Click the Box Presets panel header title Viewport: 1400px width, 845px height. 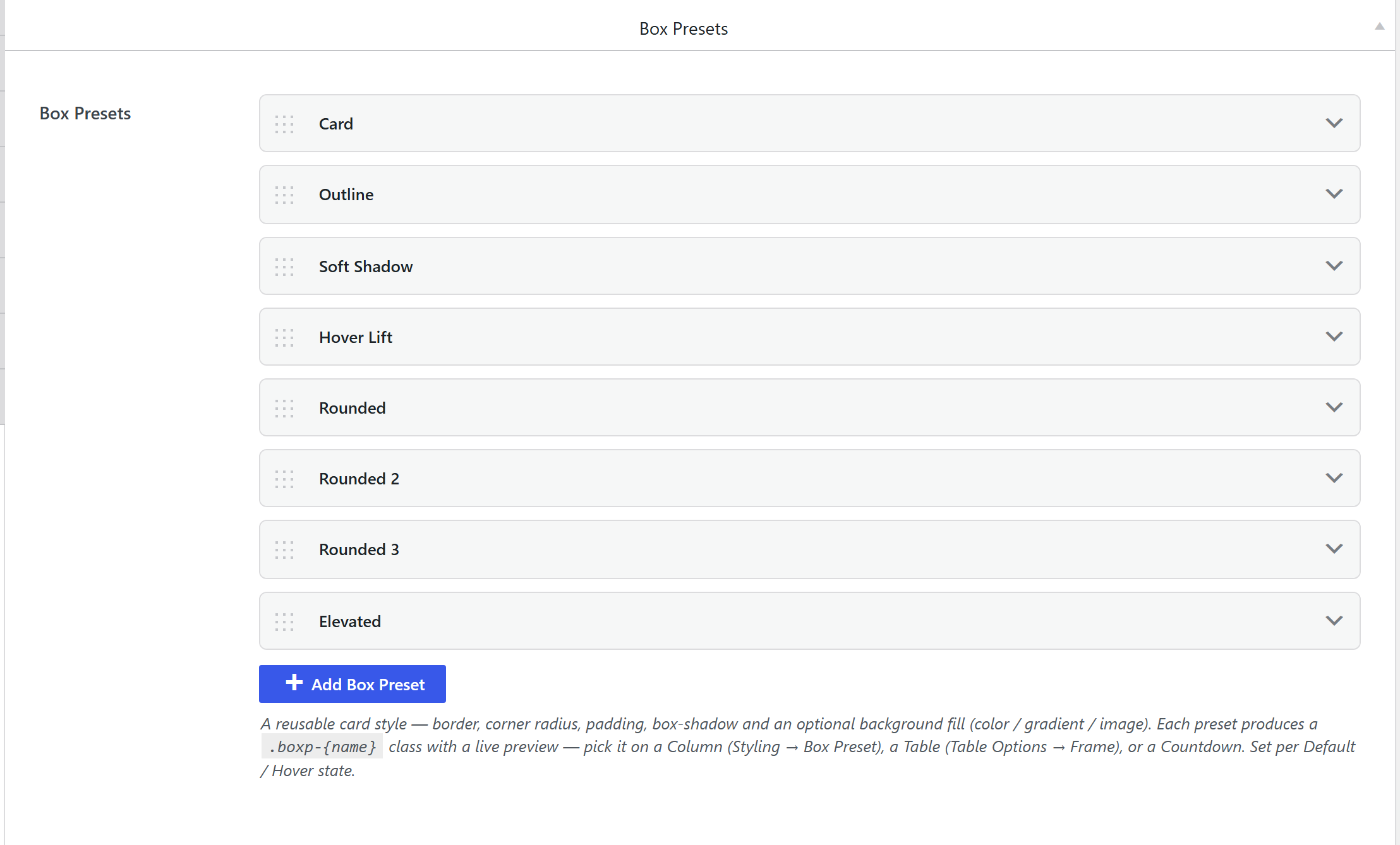point(684,29)
